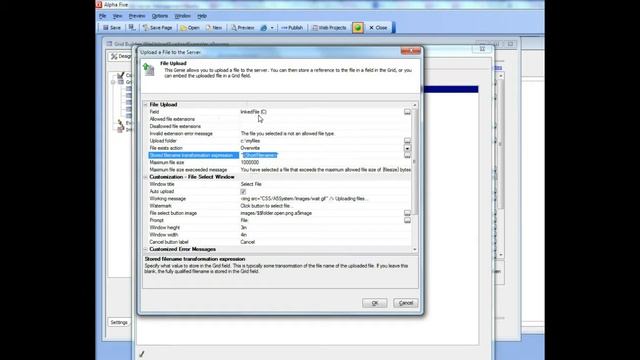
Task: Click the Save As icon beside Save
Action: 131,28
